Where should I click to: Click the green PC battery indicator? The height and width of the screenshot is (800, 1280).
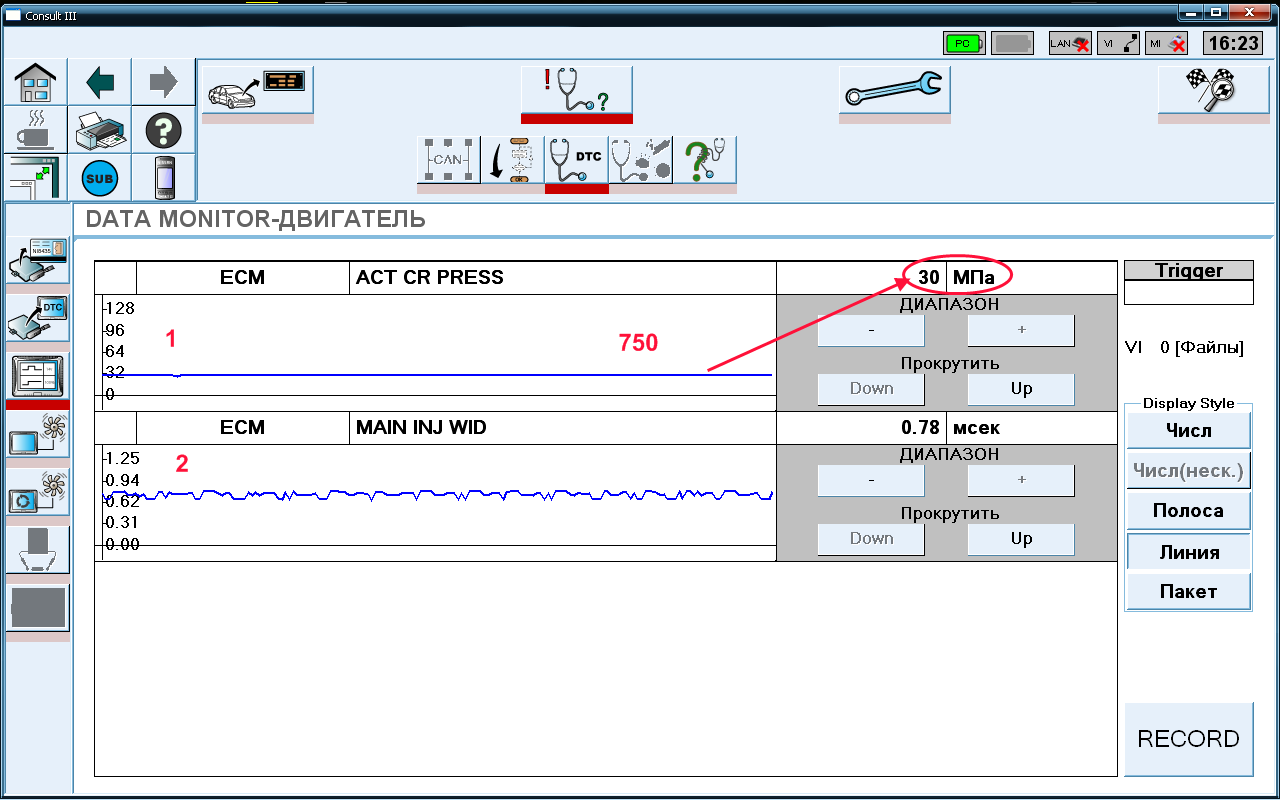click(964, 43)
